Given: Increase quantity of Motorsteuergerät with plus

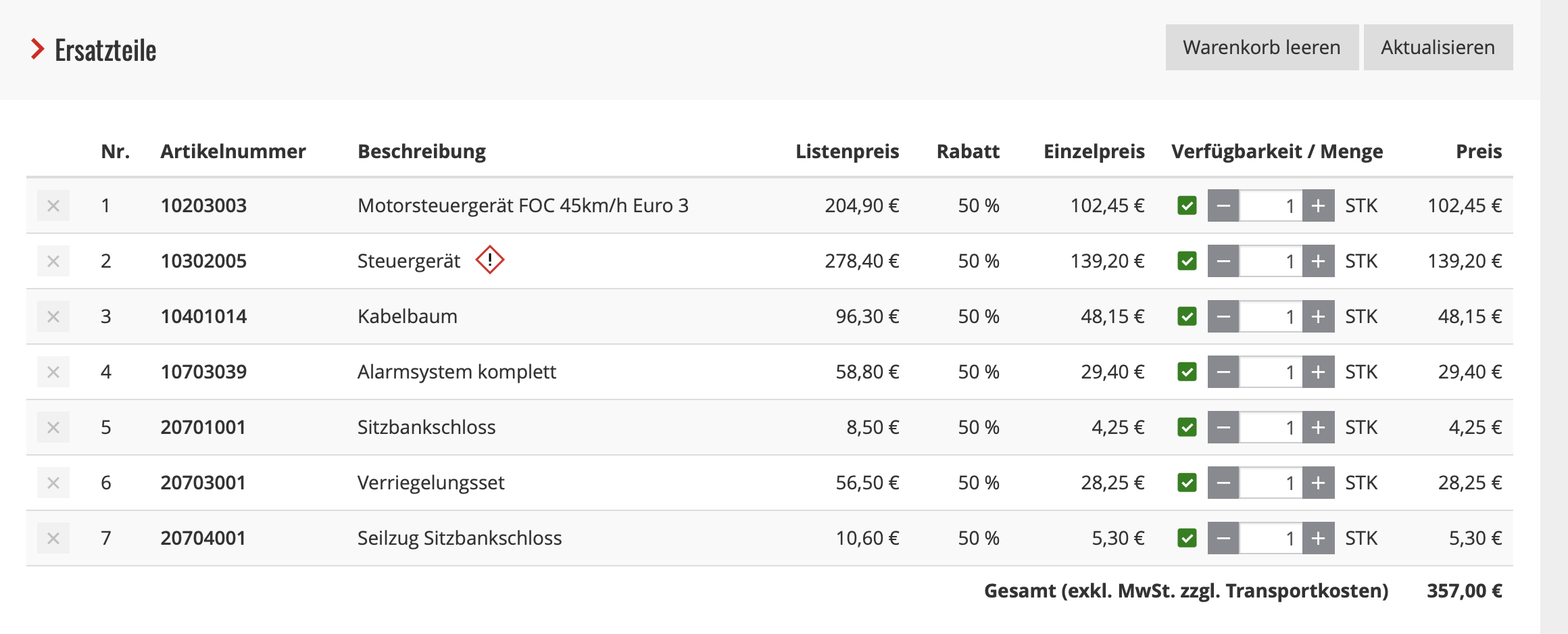Looking at the screenshot, I should [1318, 205].
